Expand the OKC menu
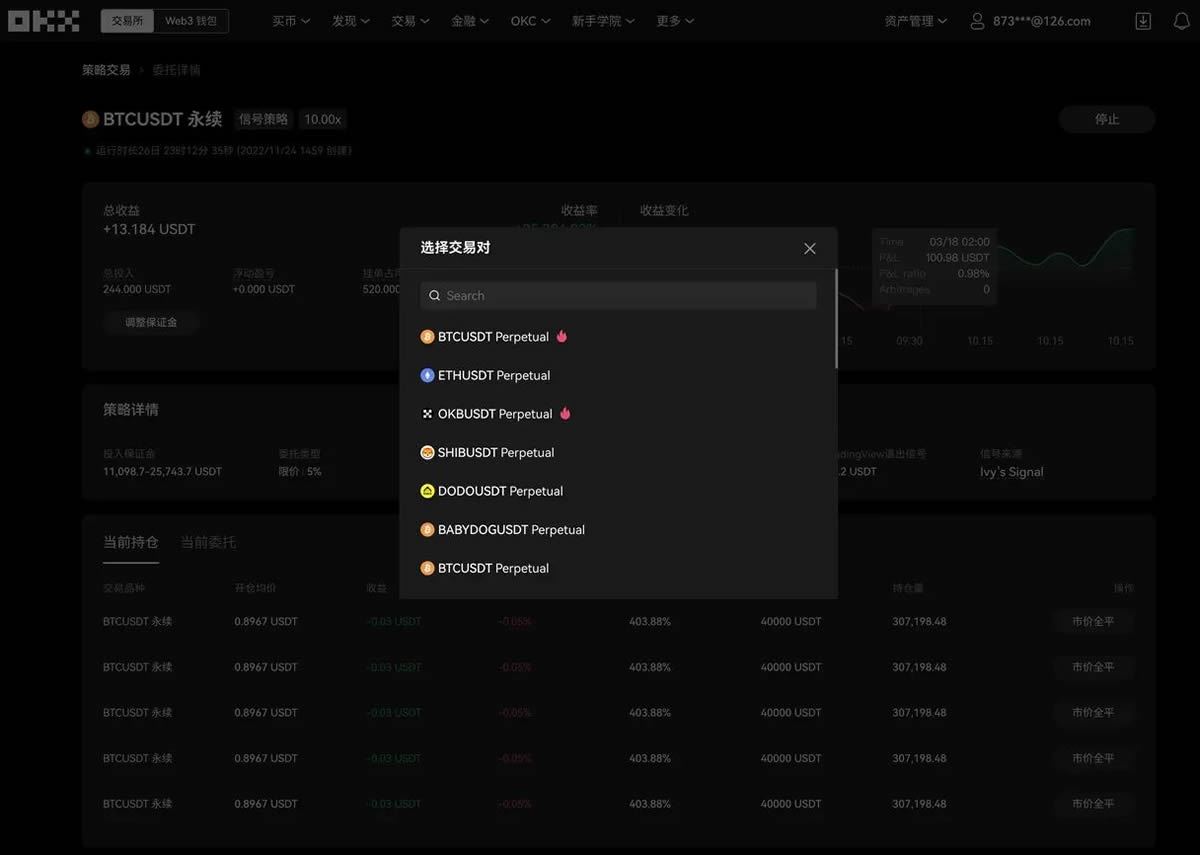1200x855 pixels. click(x=530, y=21)
